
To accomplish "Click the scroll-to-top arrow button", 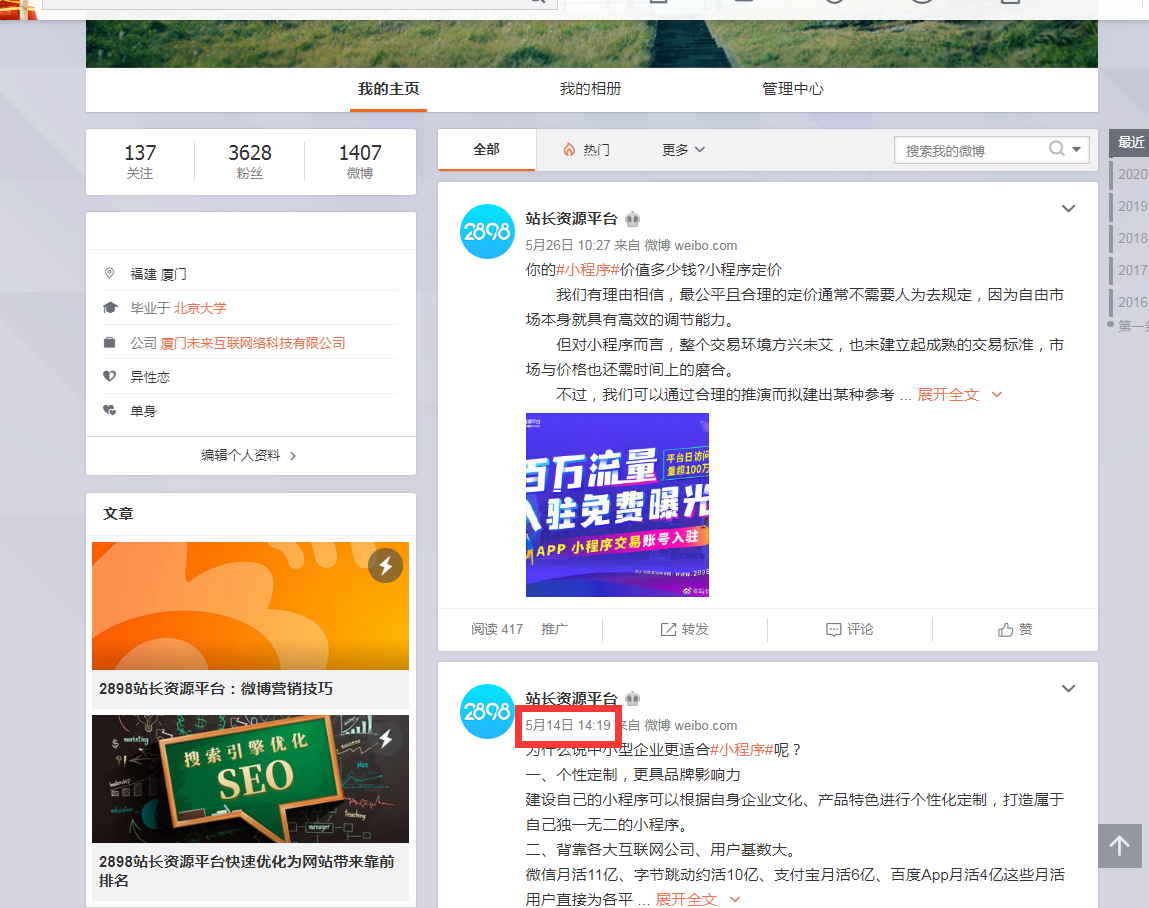I will 1119,846.
